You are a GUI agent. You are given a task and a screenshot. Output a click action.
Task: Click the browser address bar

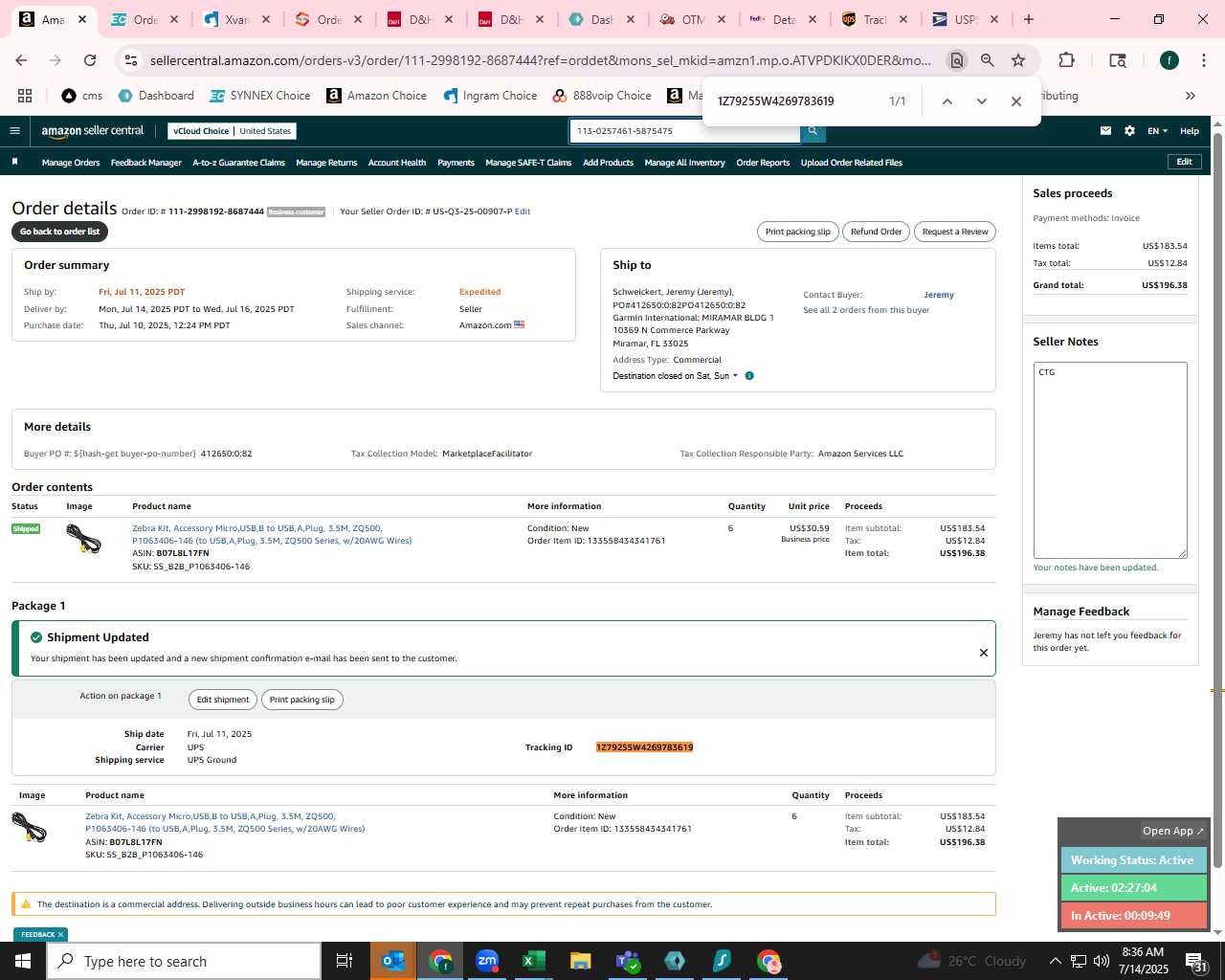(541, 60)
